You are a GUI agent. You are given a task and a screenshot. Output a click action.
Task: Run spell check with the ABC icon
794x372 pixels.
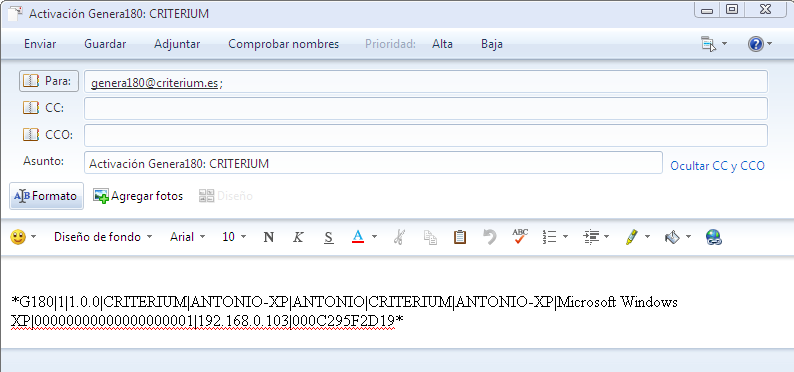[x=520, y=237]
